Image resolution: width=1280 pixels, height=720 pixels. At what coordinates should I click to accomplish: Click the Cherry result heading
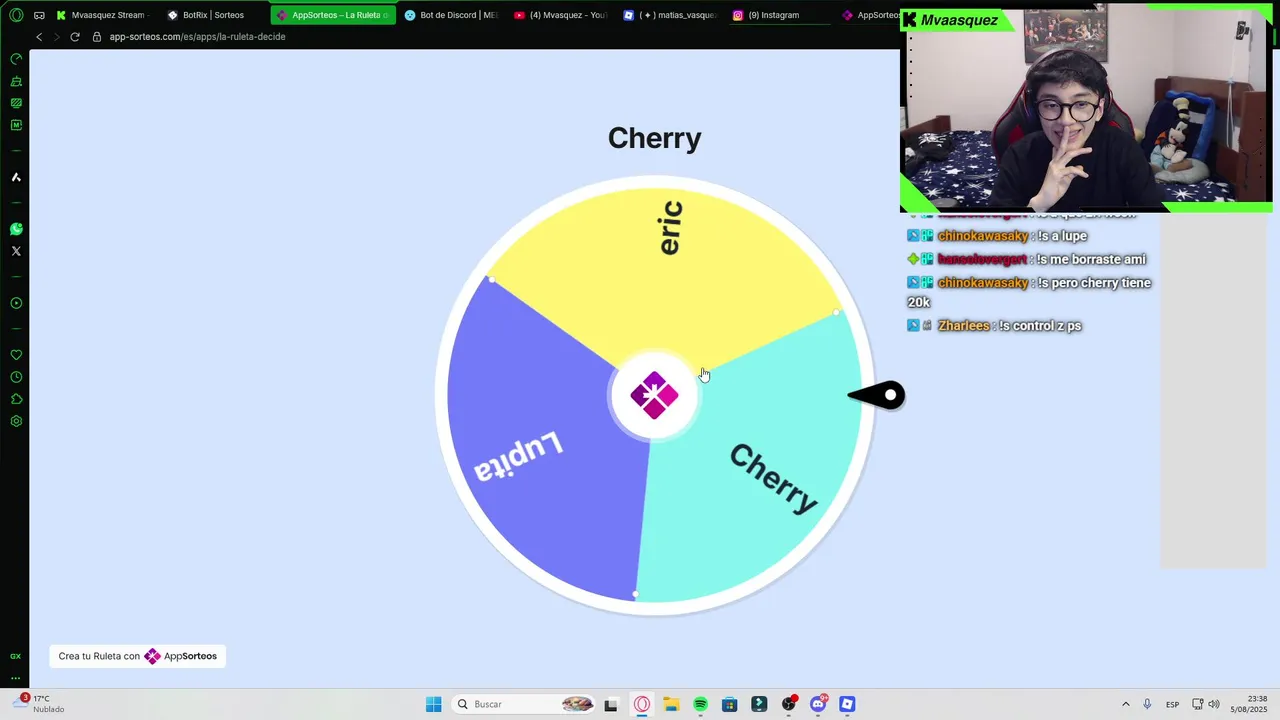coord(654,138)
